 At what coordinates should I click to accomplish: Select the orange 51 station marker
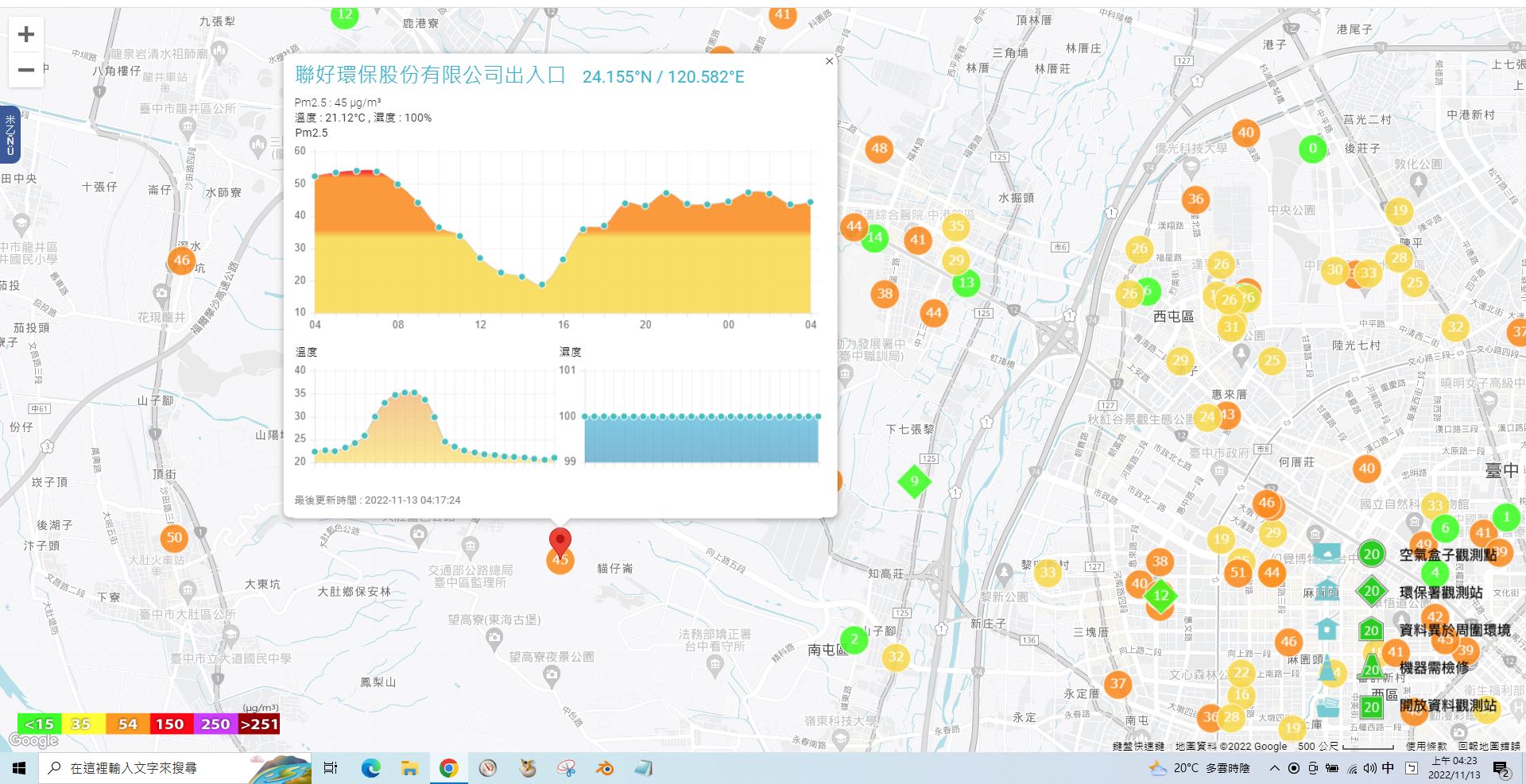click(1237, 573)
